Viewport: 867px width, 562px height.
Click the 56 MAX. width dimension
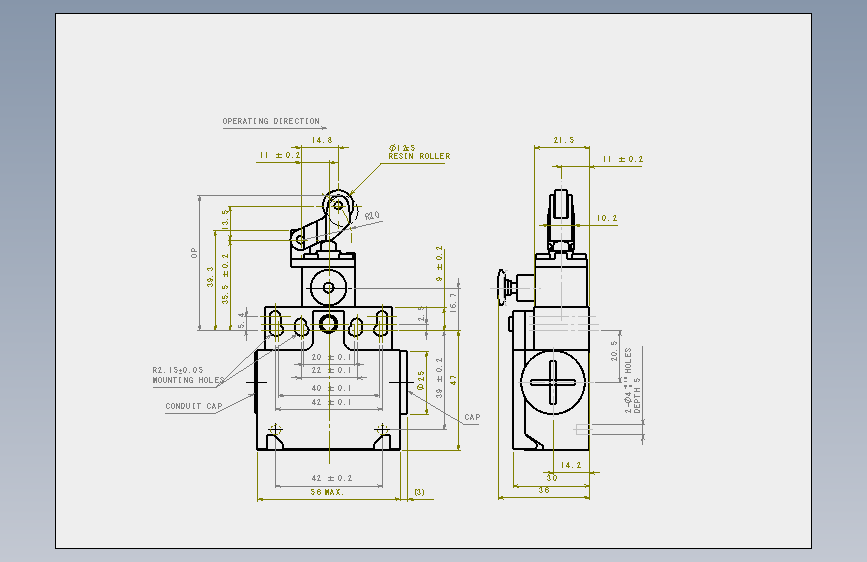tap(327, 492)
